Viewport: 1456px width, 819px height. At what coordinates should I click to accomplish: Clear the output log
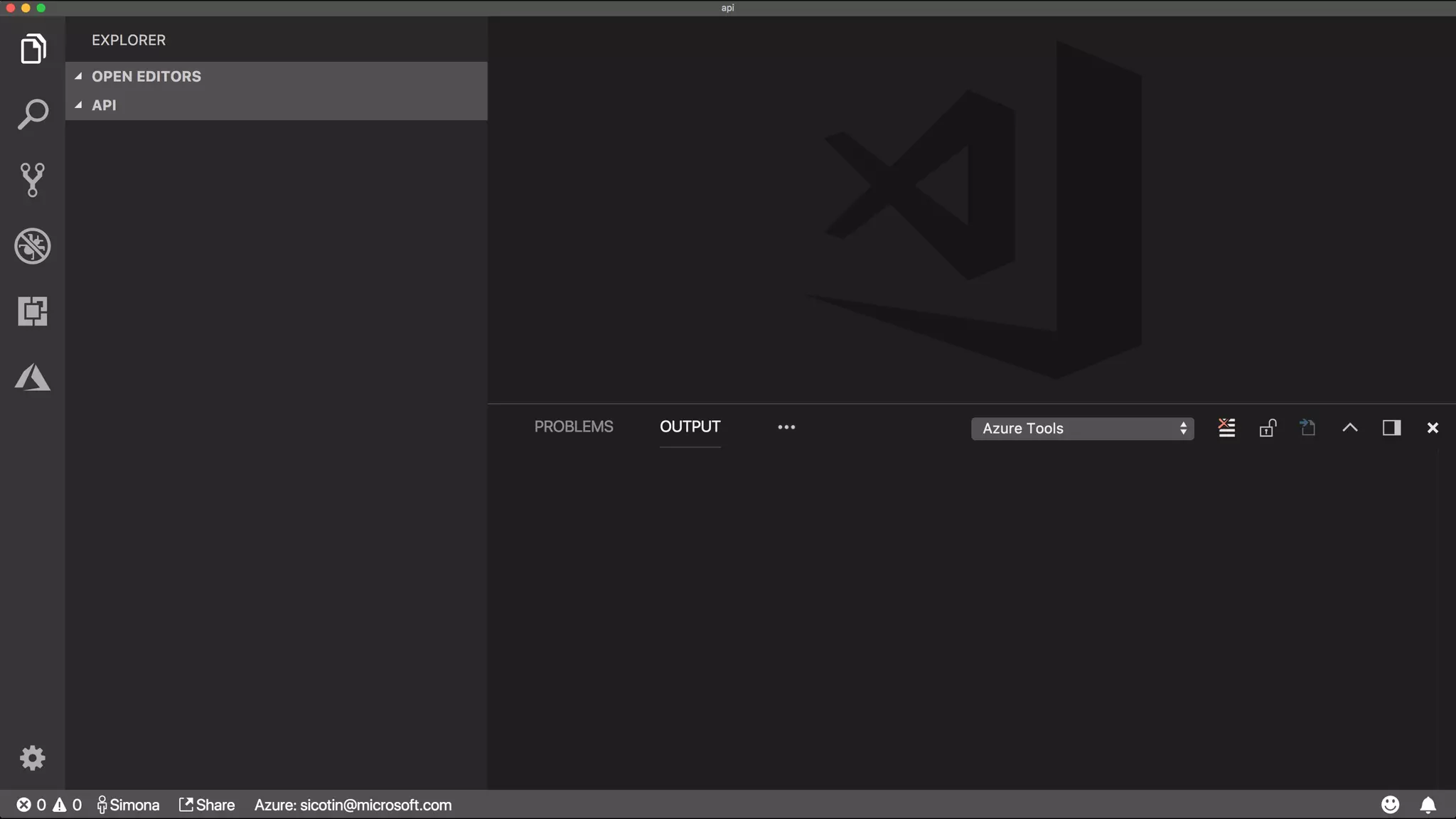click(1226, 427)
